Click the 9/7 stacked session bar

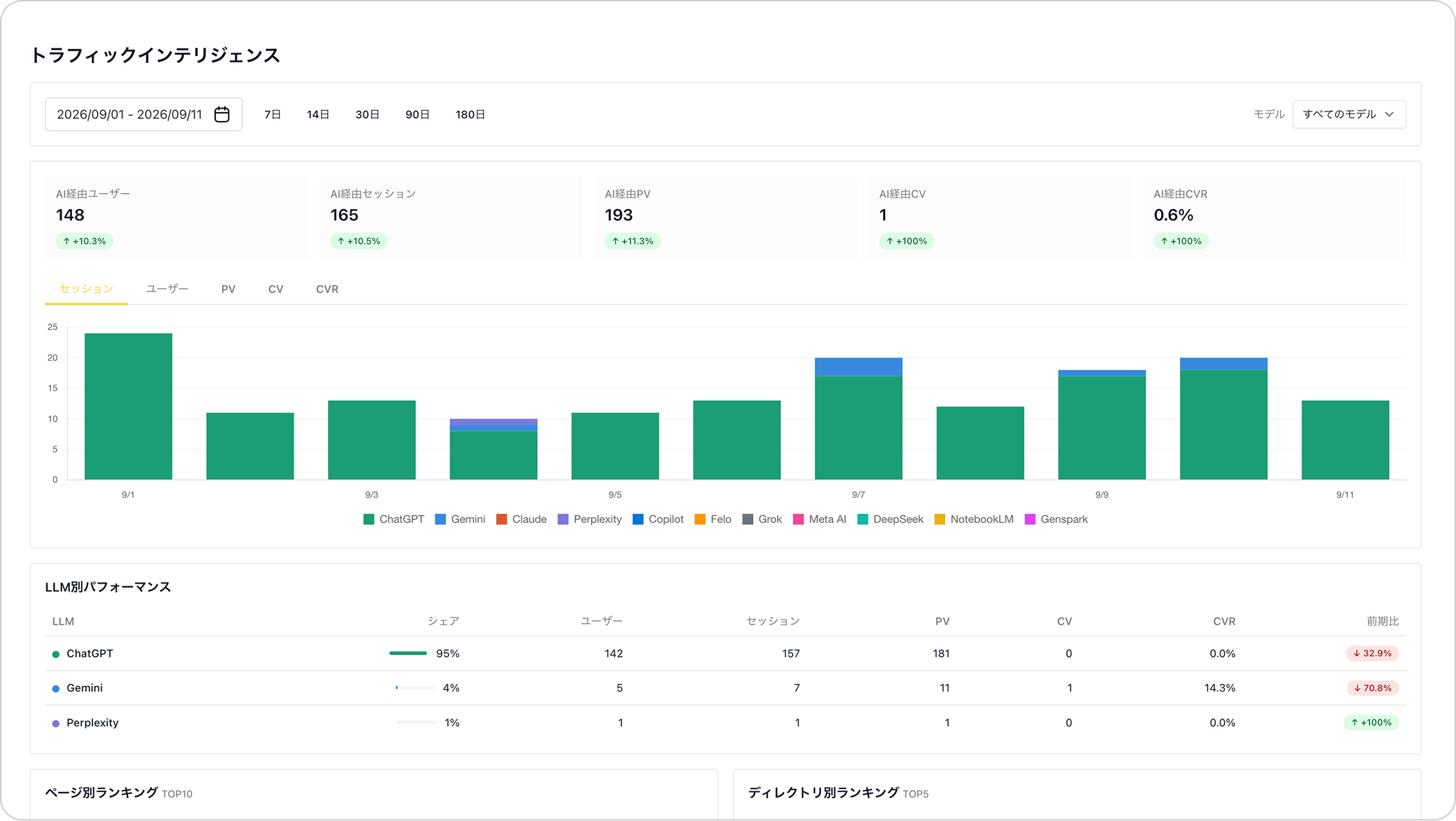pyautogui.click(x=859, y=419)
